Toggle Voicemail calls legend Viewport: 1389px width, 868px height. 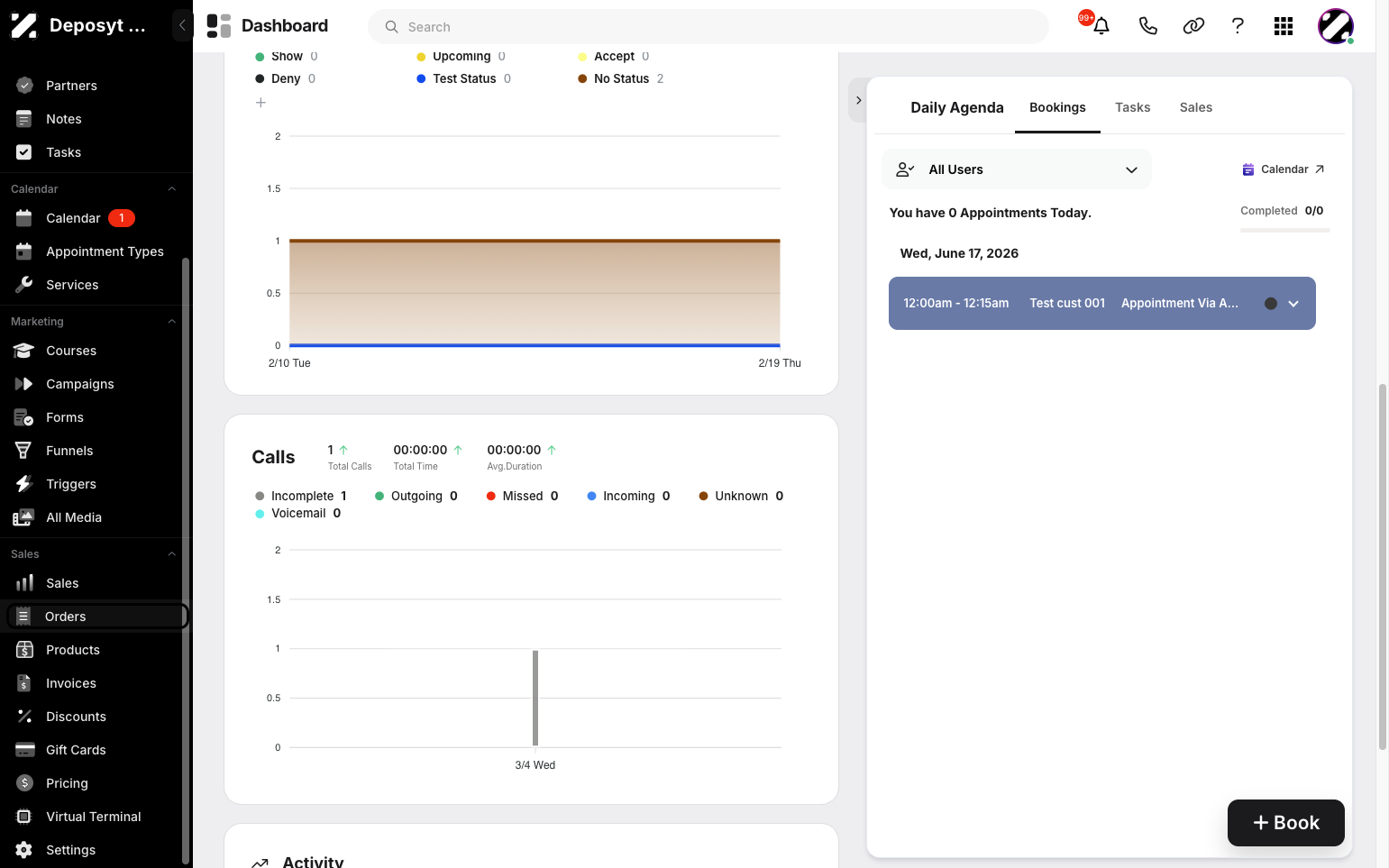(297, 513)
